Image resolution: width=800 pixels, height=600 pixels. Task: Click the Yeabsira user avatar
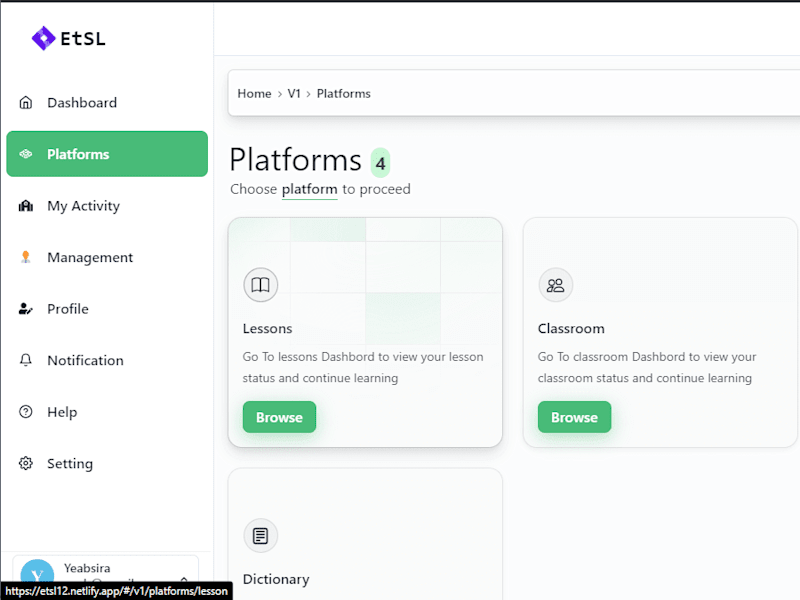[37, 576]
